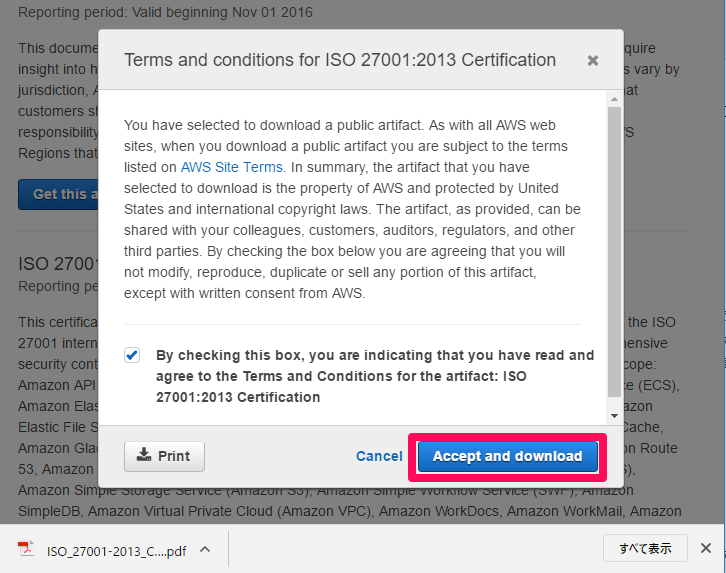This screenshot has width=726, height=573.
Task: Close the Terms and conditions dialog
Action: [x=593, y=61]
